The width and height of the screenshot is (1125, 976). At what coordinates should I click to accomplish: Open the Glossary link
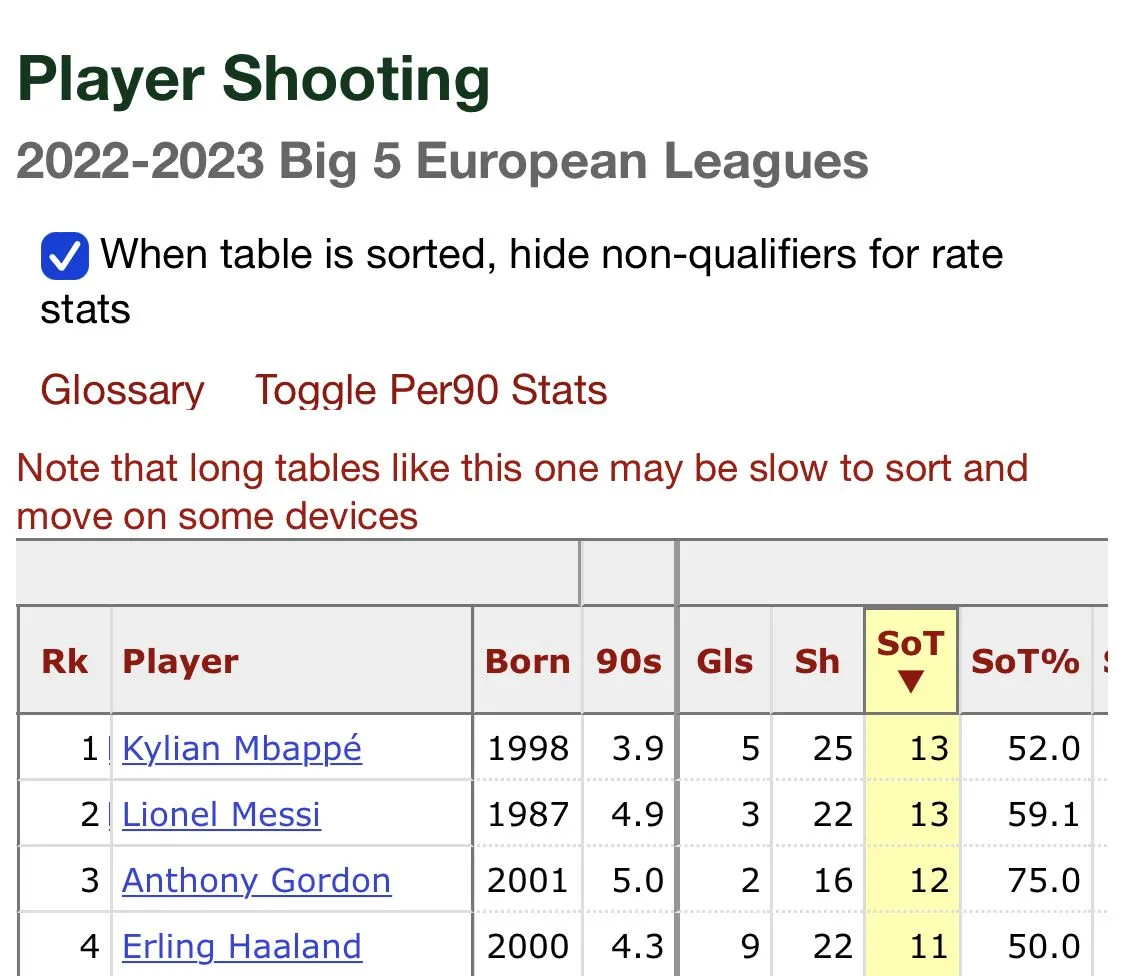(122, 390)
